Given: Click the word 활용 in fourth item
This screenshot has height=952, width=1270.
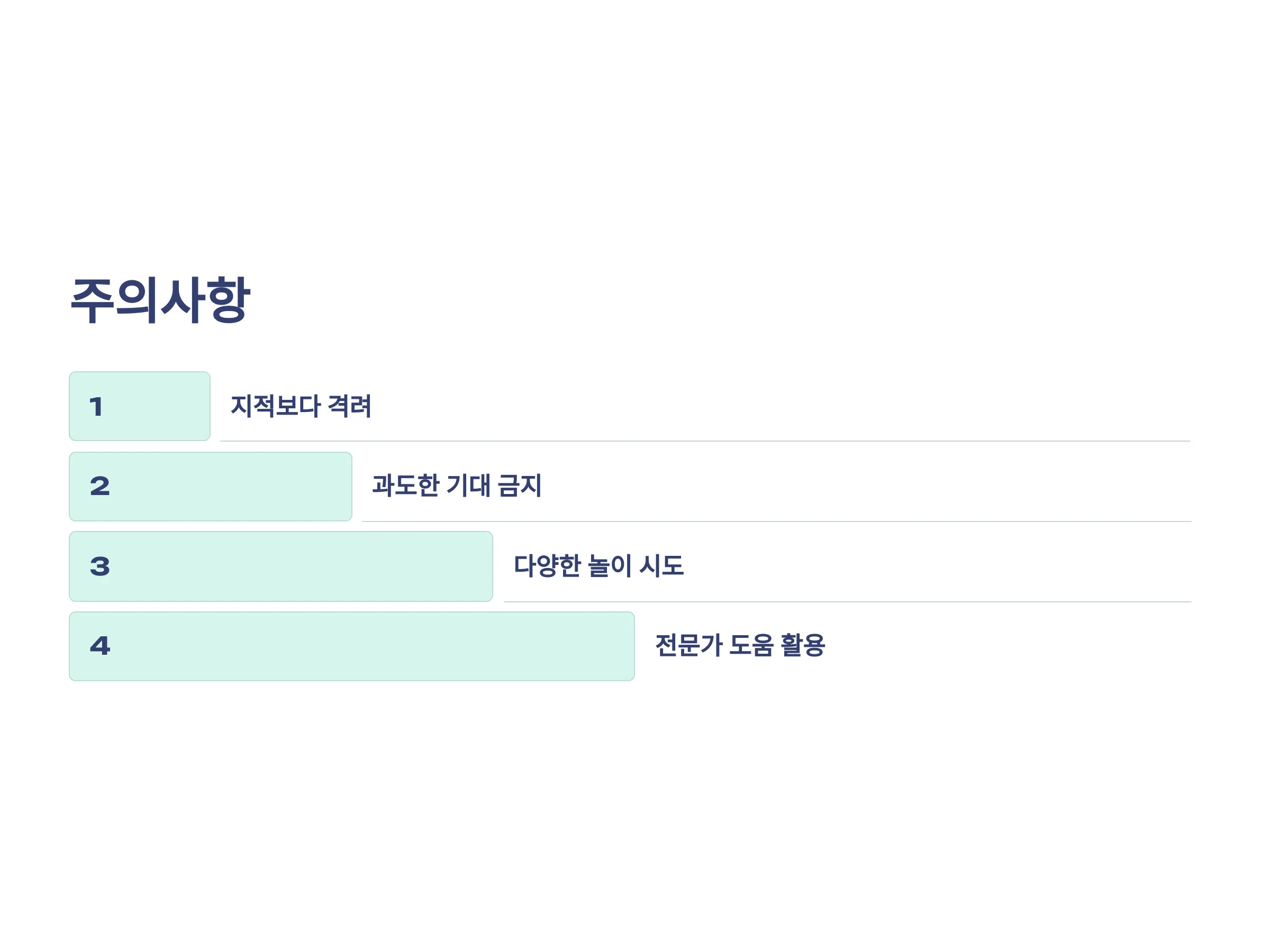Looking at the screenshot, I should (803, 645).
